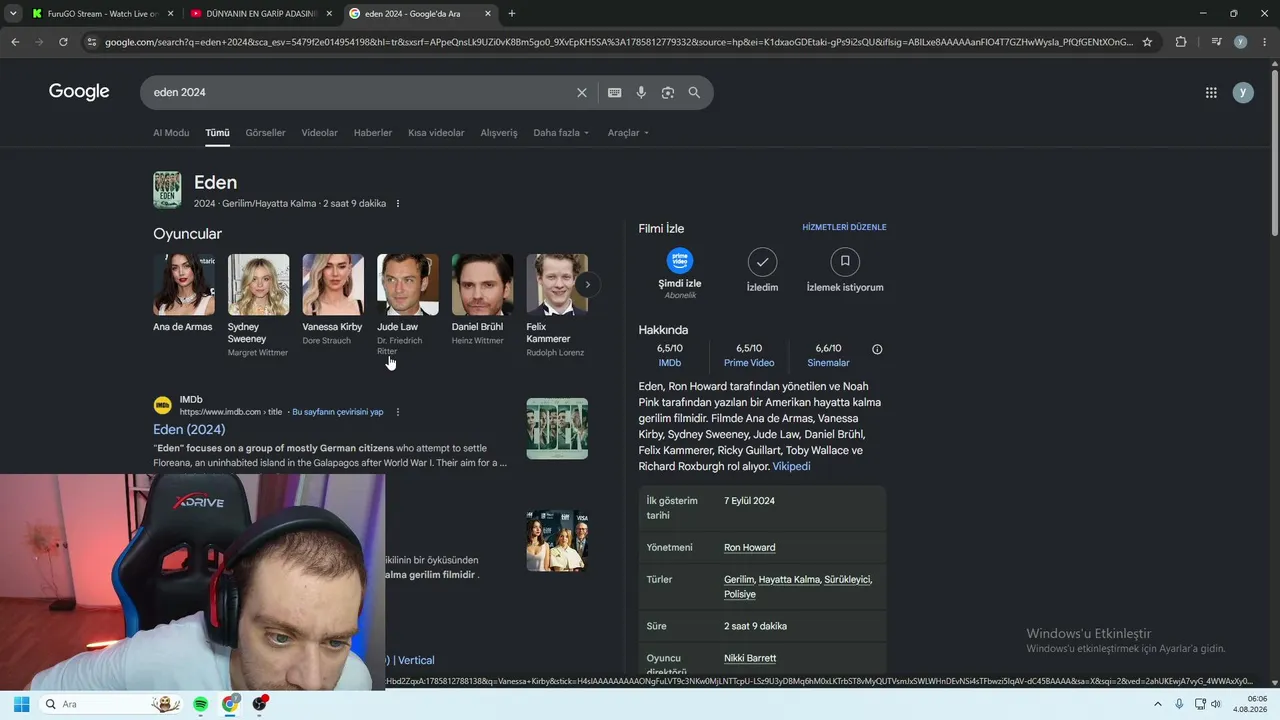Switch to the AI Modu tab
The height and width of the screenshot is (720, 1280).
171,133
